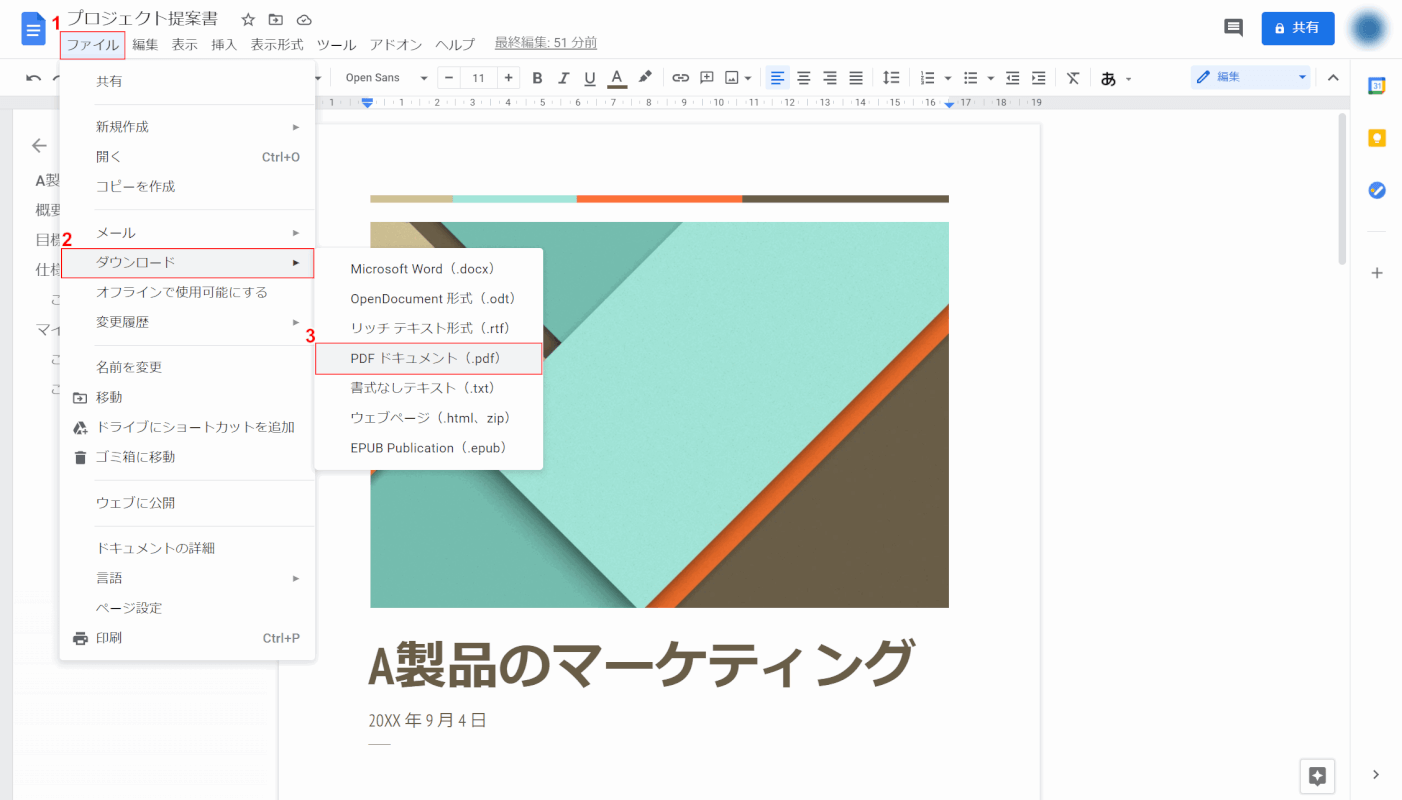Viewport: 1402px width, 800px height.
Task: Toggle center text alignment
Action: point(803,78)
